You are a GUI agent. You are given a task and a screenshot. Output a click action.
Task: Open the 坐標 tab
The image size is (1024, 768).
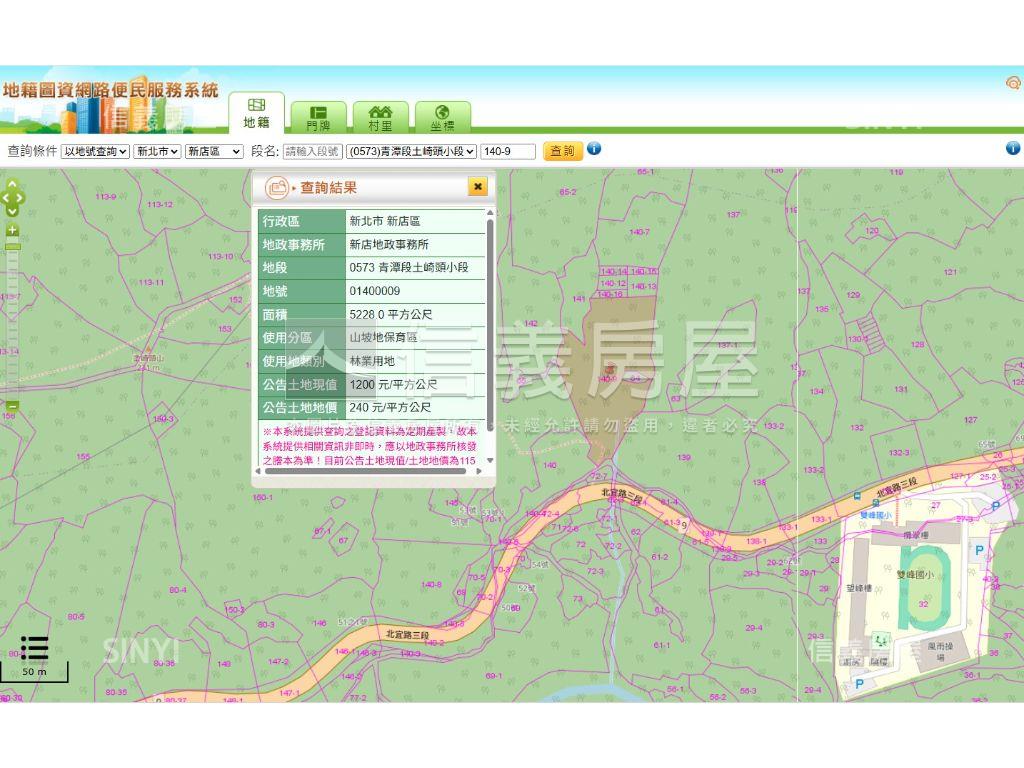442,117
